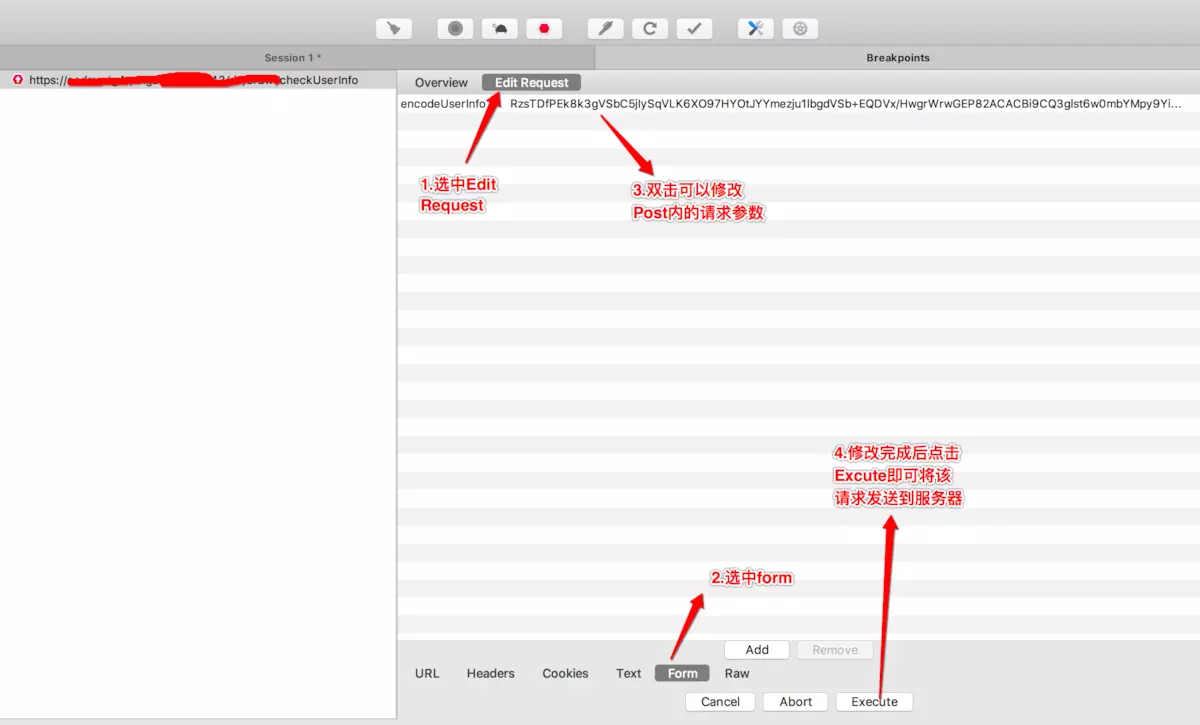
Task: Click the validate checkmark toolbar icon
Action: 694,28
